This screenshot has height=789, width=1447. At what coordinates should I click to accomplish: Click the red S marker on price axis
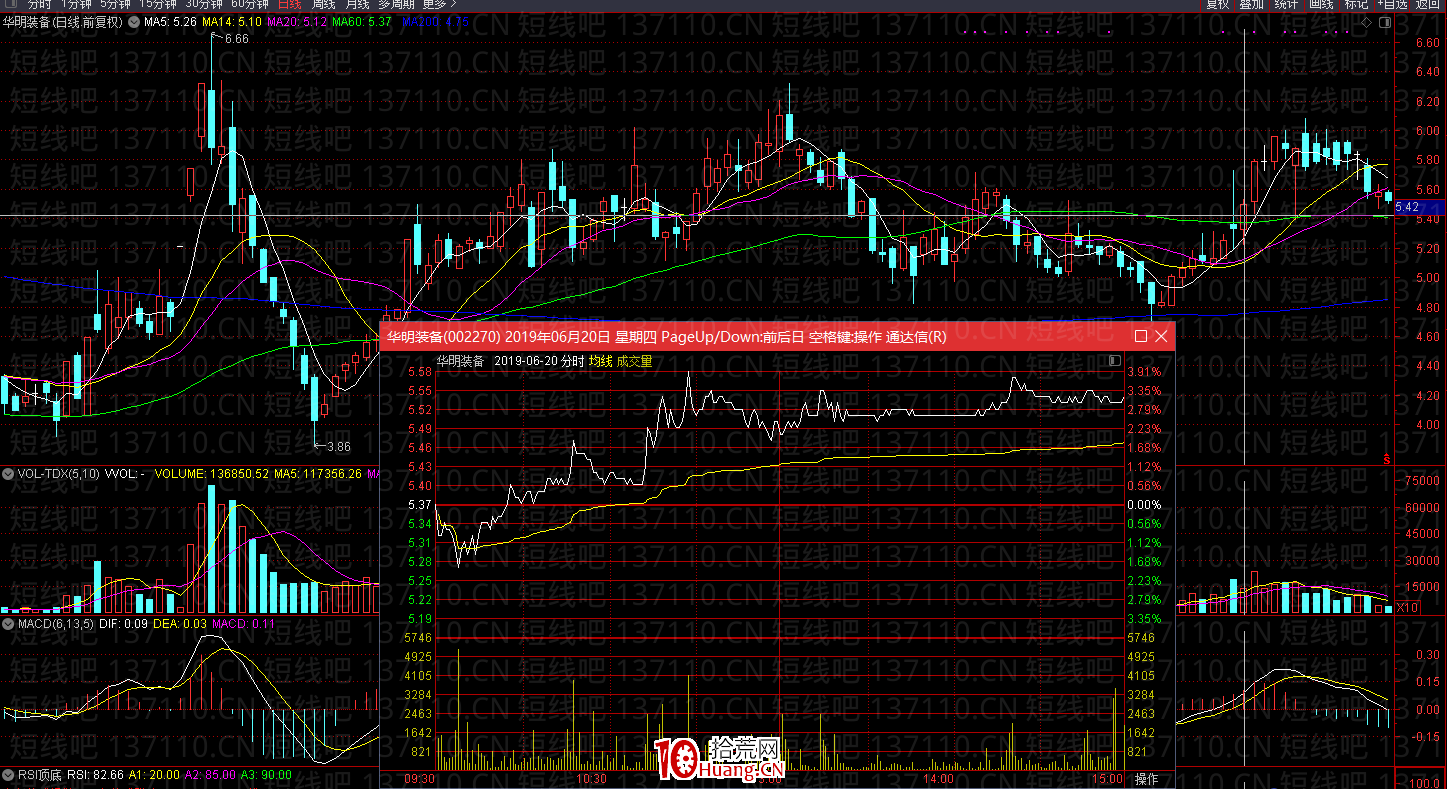pos(1387,459)
